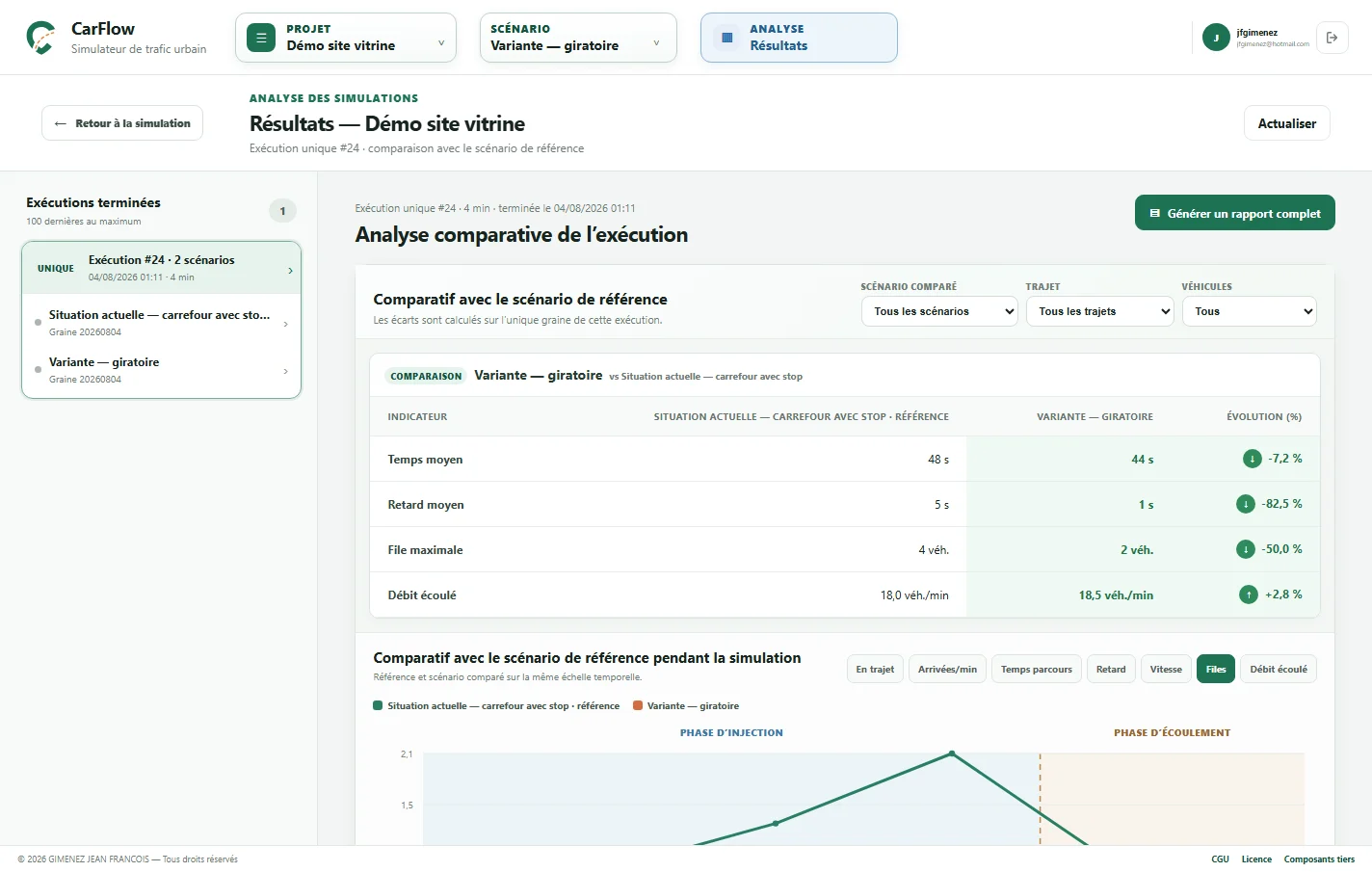This screenshot has height=872, width=1372.
Task: Click the green Projet menu icon
Action: (x=261, y=38)
